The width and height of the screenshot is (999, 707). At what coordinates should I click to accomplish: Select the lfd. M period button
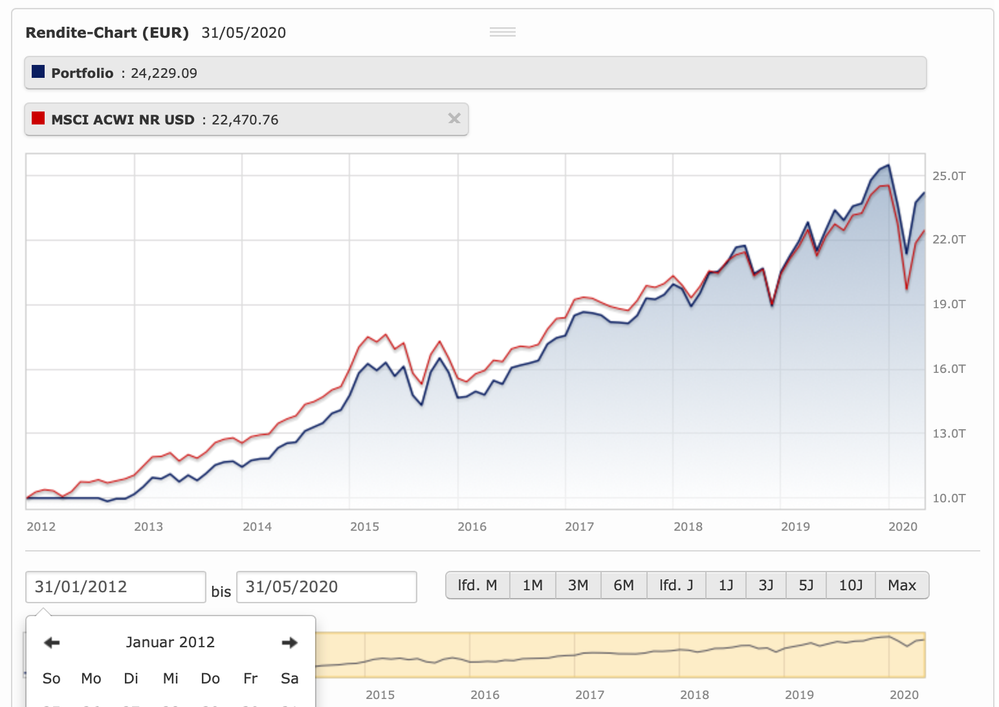[x=477, y=585]
